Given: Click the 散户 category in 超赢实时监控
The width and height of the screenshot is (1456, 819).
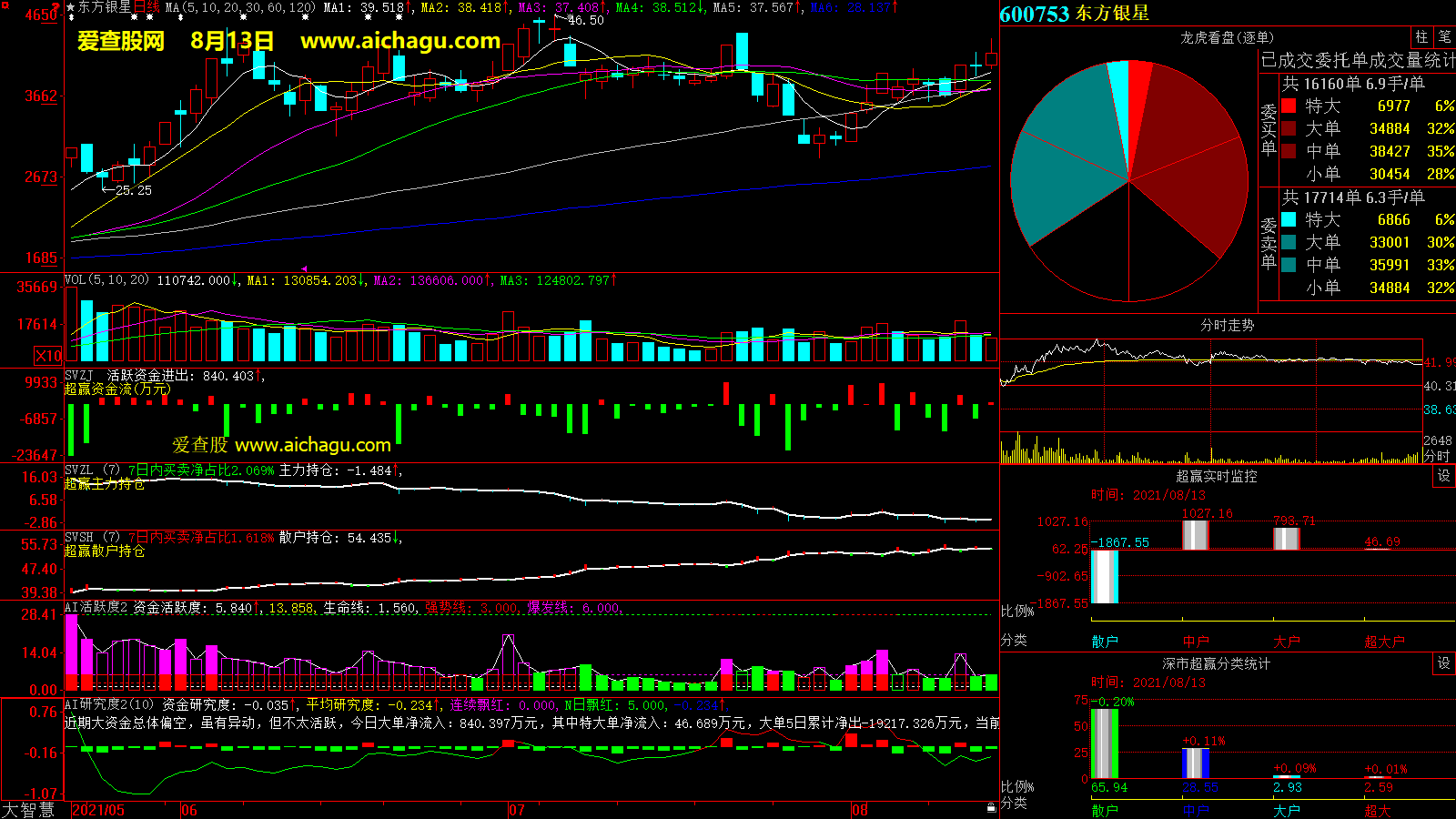Looking at the screenshot, I should [x=1104, y=642].
